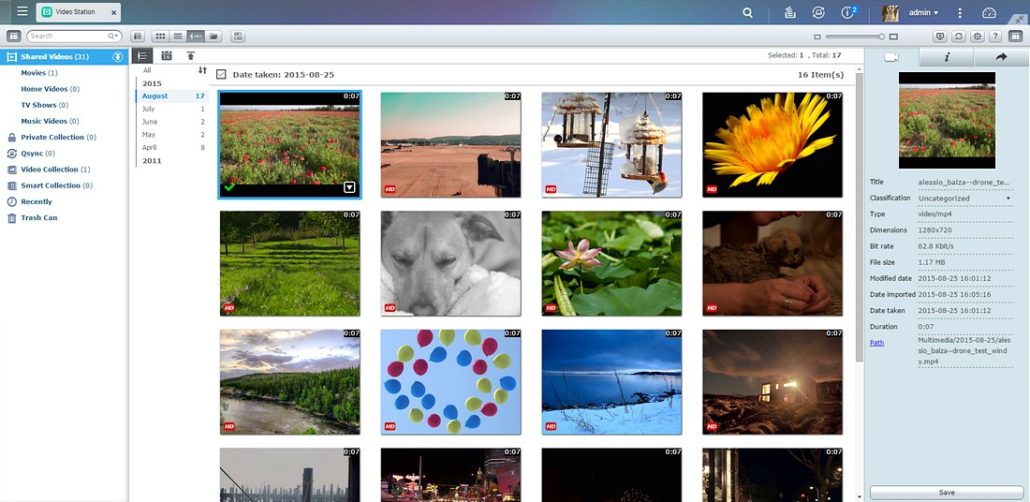1030x502 pixels.
Task: Toggle the green checkmark on poppy field video
Action: [229, 187]
